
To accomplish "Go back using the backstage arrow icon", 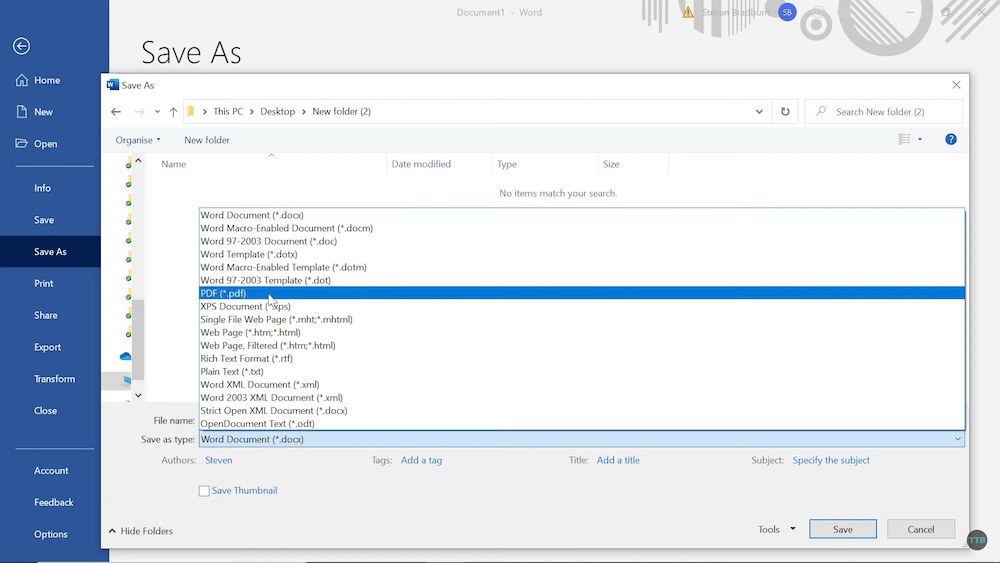I will [21, 46].
